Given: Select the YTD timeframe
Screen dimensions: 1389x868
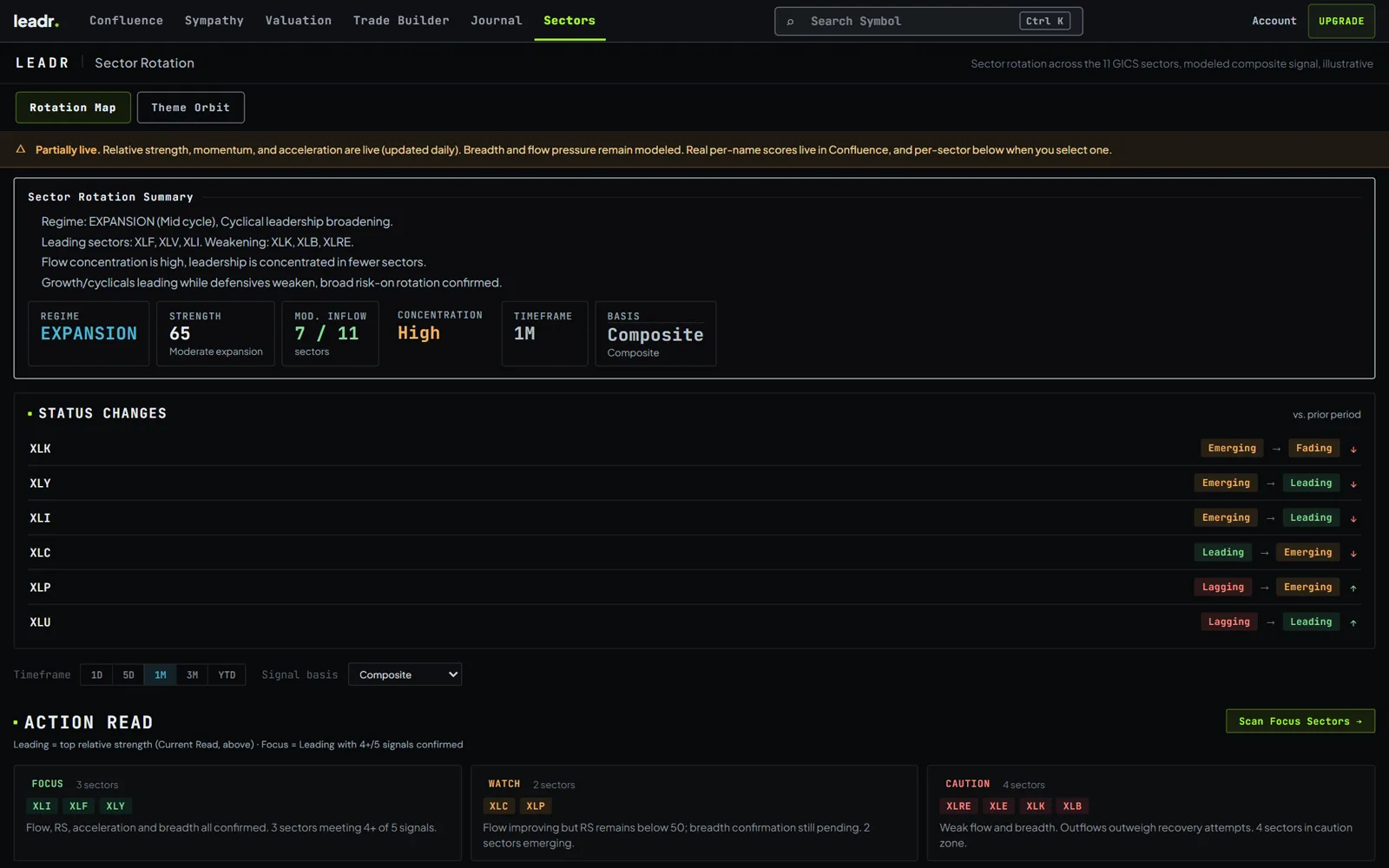Looking at the screenshot, I should (227, 674).
